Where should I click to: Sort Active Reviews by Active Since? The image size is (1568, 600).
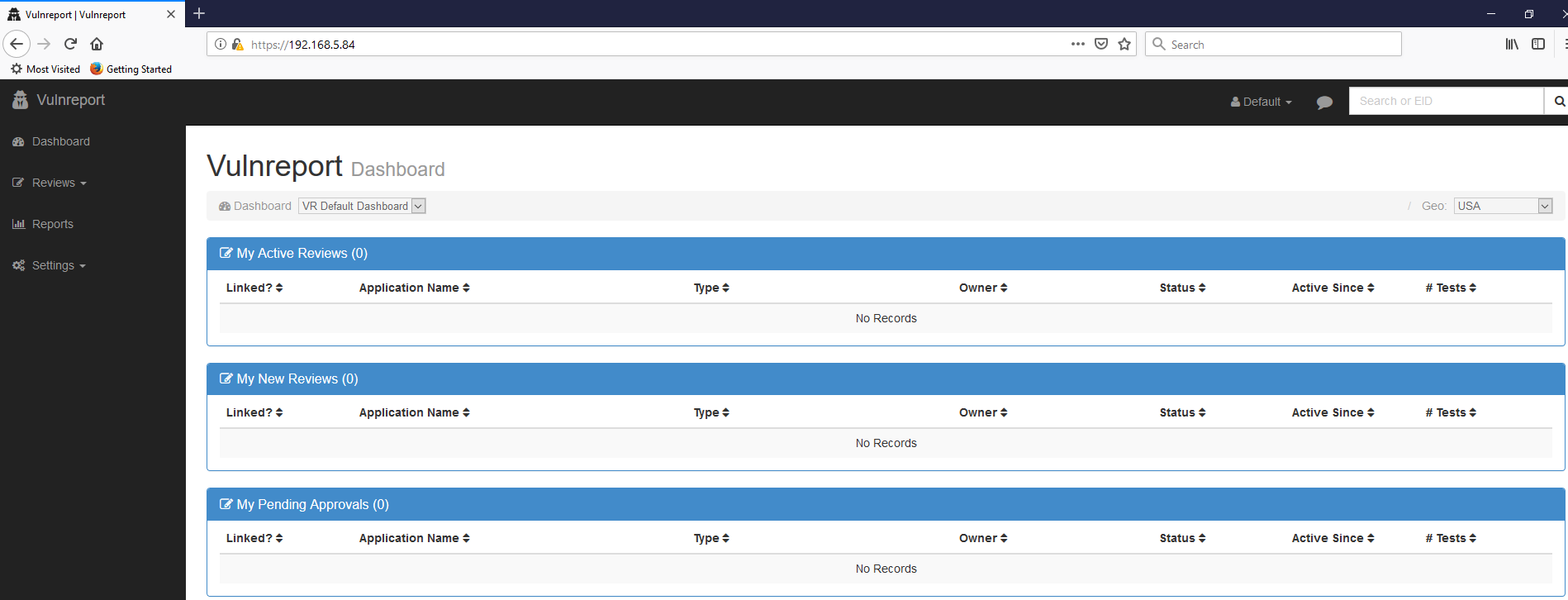[1333, 288]
